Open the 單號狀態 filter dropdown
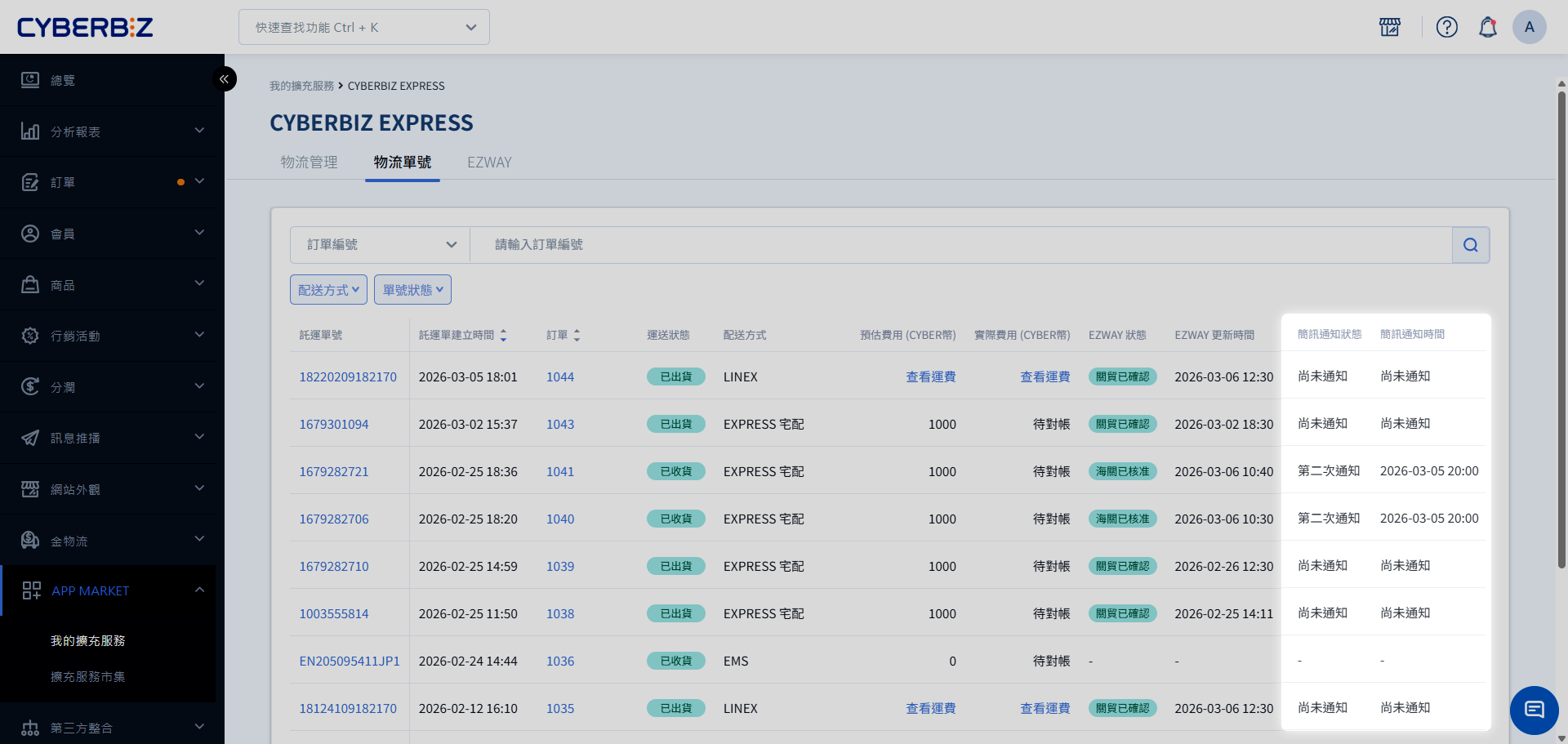1568x744 pixels. [x=412, y=290]
